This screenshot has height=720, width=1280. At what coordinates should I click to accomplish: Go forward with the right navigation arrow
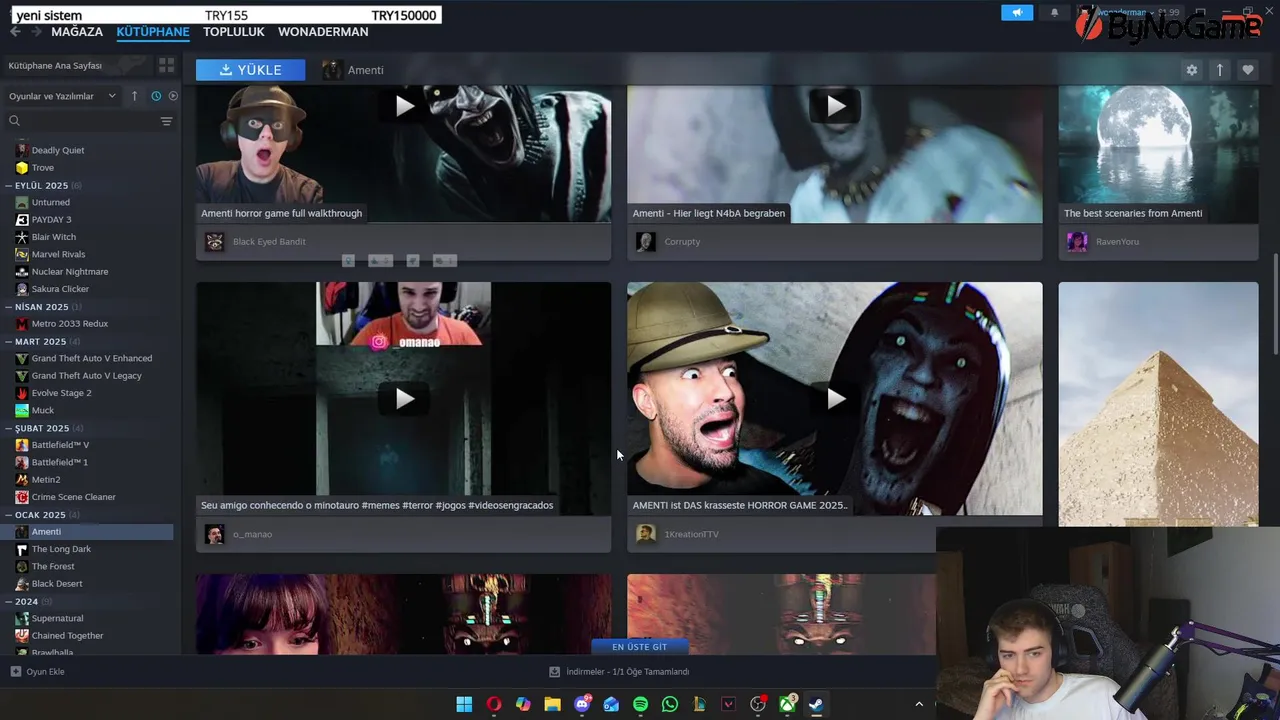[36, 32]
